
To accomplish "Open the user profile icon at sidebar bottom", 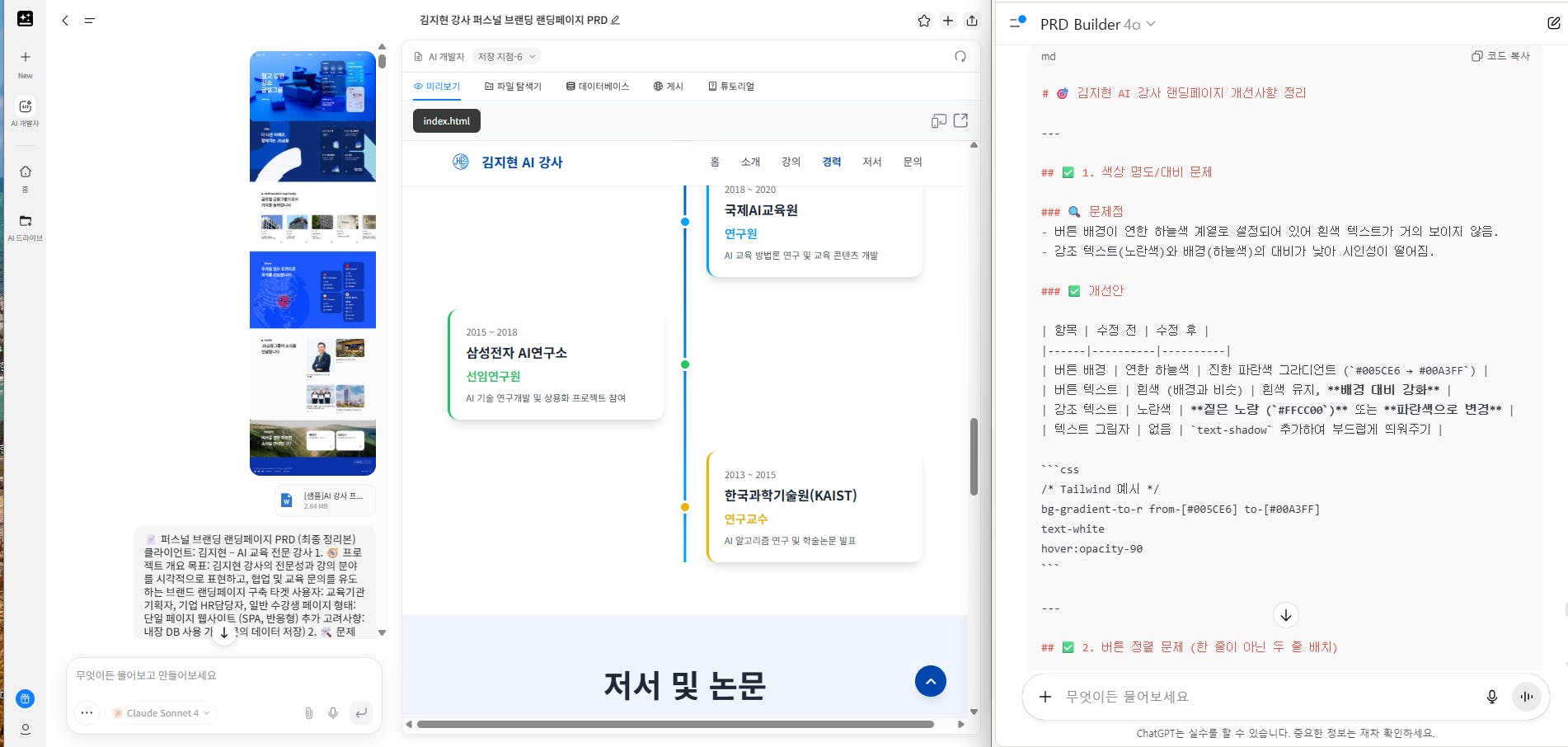I will (26, 729).
